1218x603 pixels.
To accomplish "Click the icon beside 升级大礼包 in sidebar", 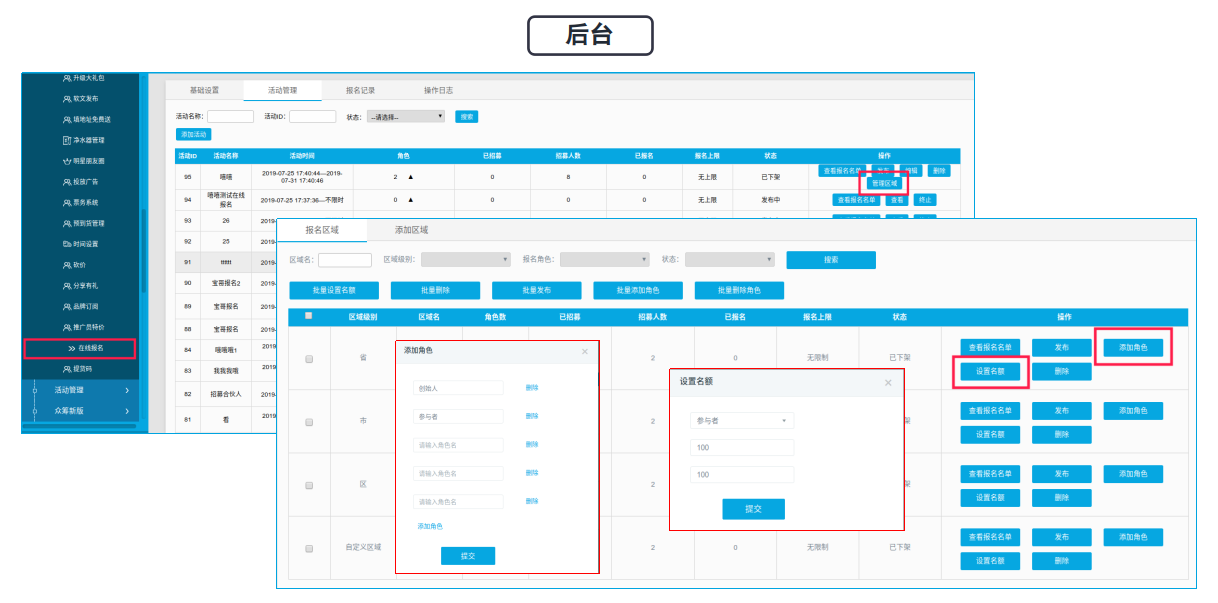I will tap(66, 78).
